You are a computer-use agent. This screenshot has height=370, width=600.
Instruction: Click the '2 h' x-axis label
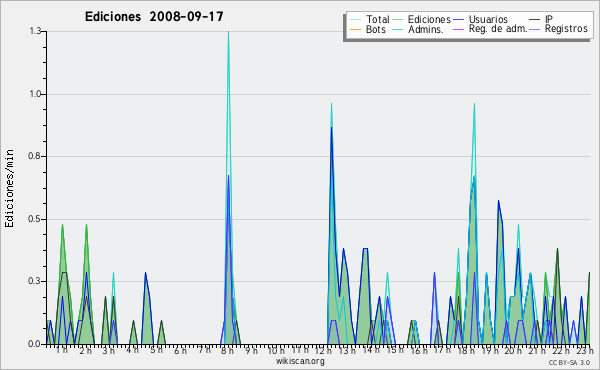tap(85, 350)
